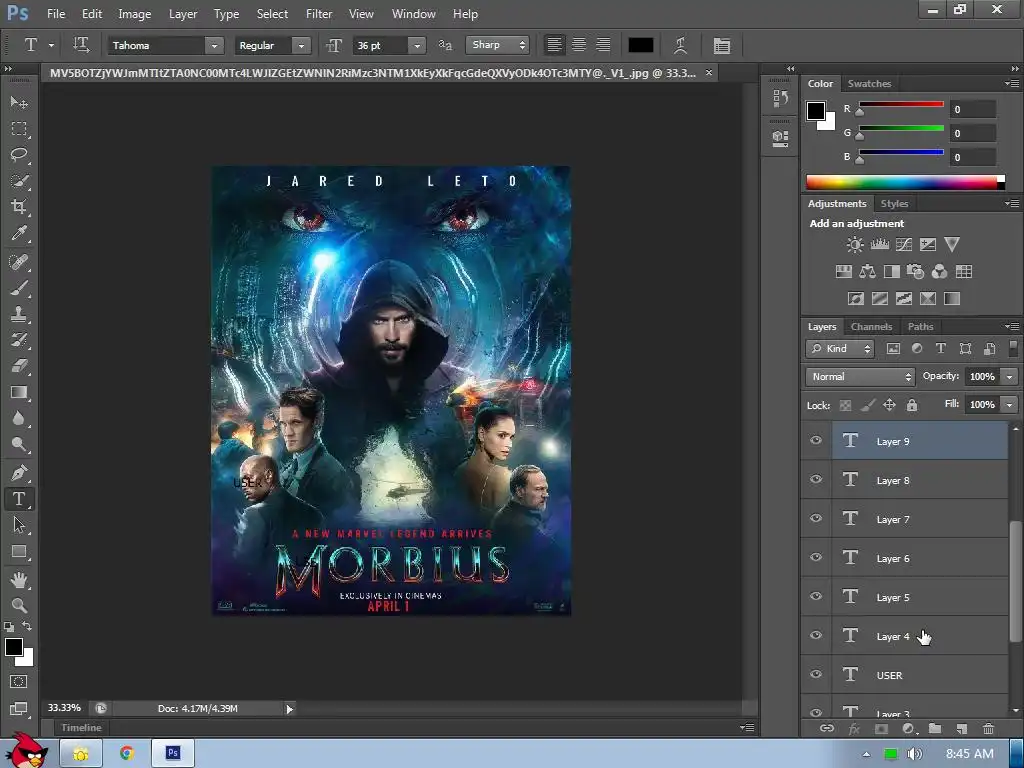Hide Layer 8 visibility eye

[816, 479]
